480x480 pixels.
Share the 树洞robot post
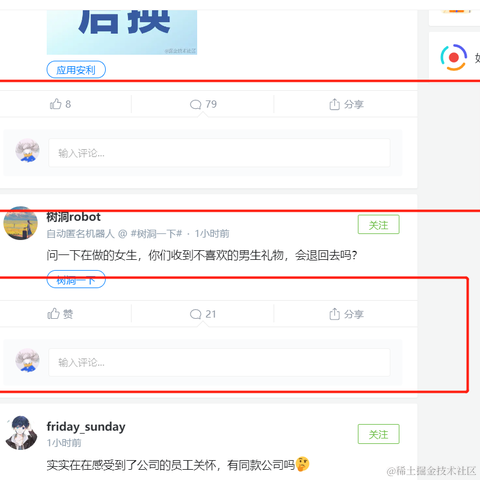click(346, 314)
